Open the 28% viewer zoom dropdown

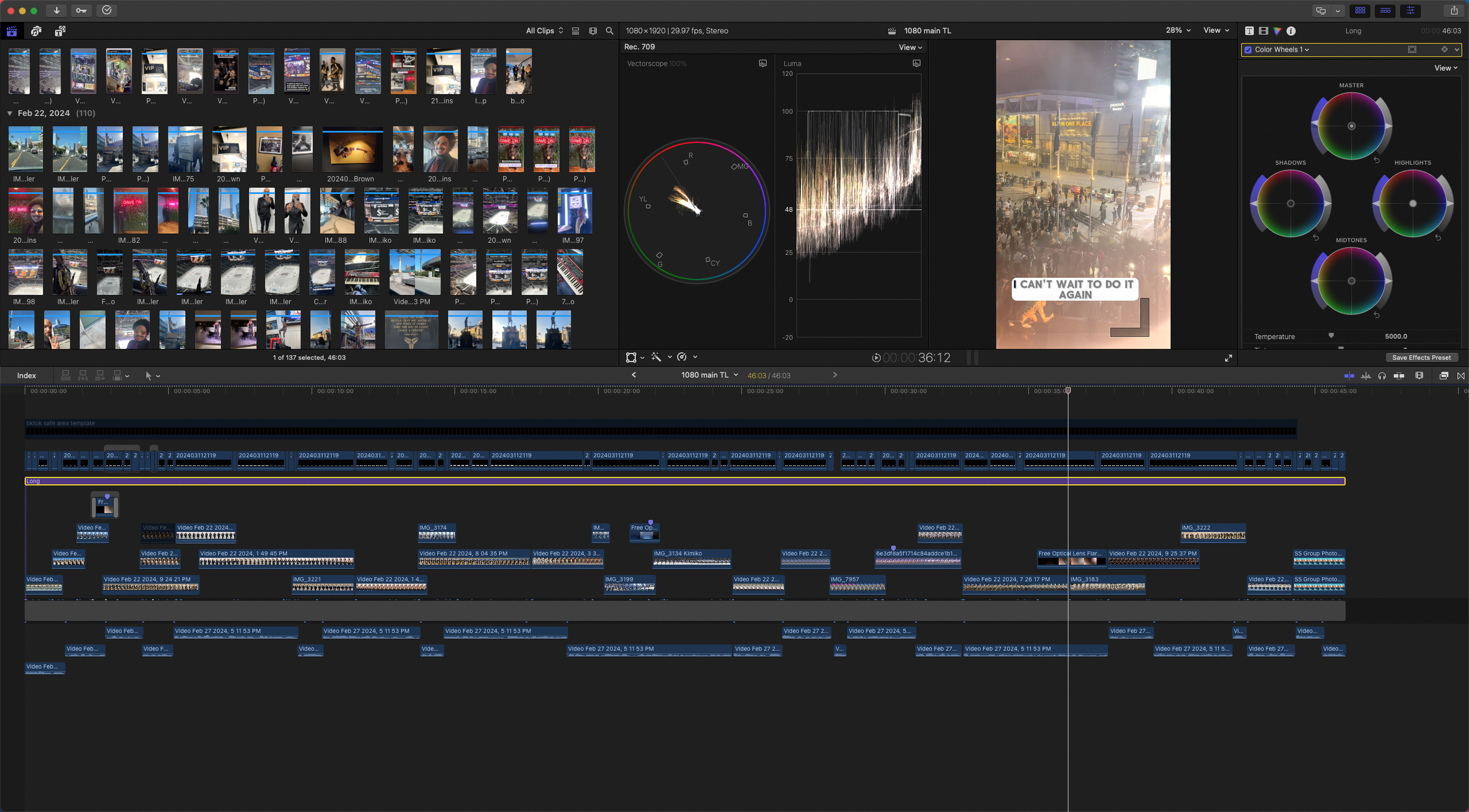pyautogui.click(x=1178, y=31)
